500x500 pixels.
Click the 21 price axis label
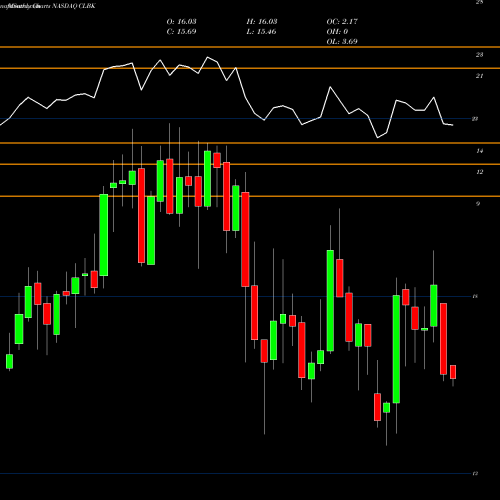[479, 76]
